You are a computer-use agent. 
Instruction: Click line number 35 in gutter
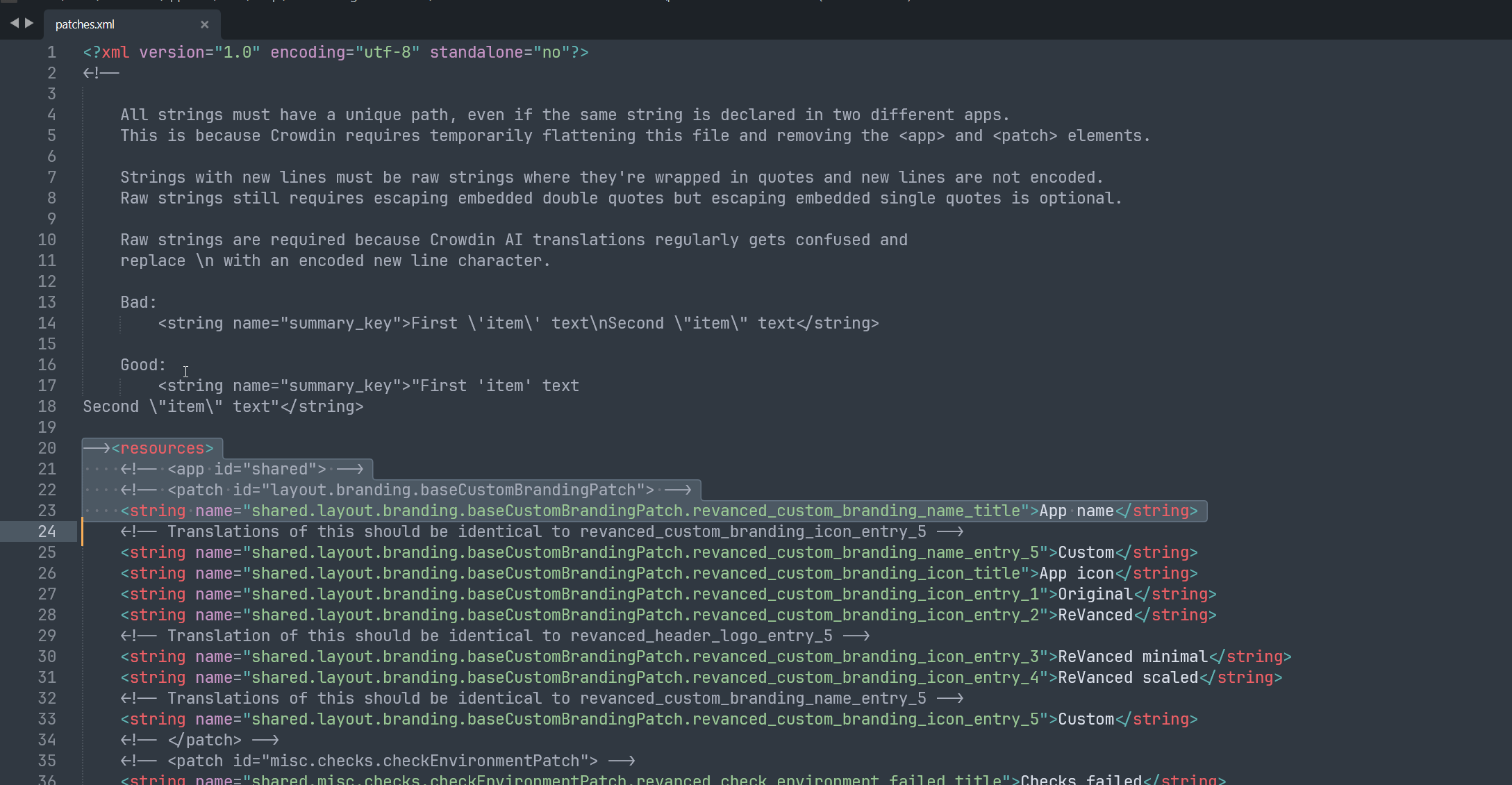click(47, 761)
